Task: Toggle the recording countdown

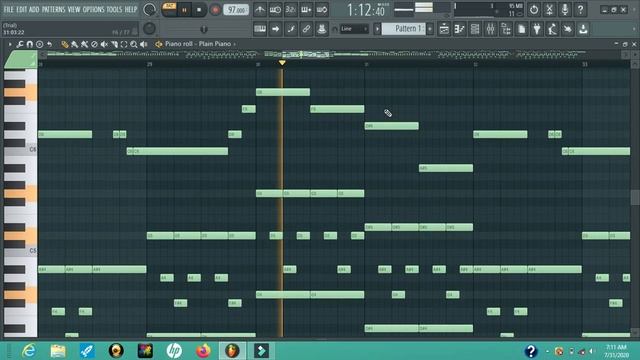Action: click(291, 10)
